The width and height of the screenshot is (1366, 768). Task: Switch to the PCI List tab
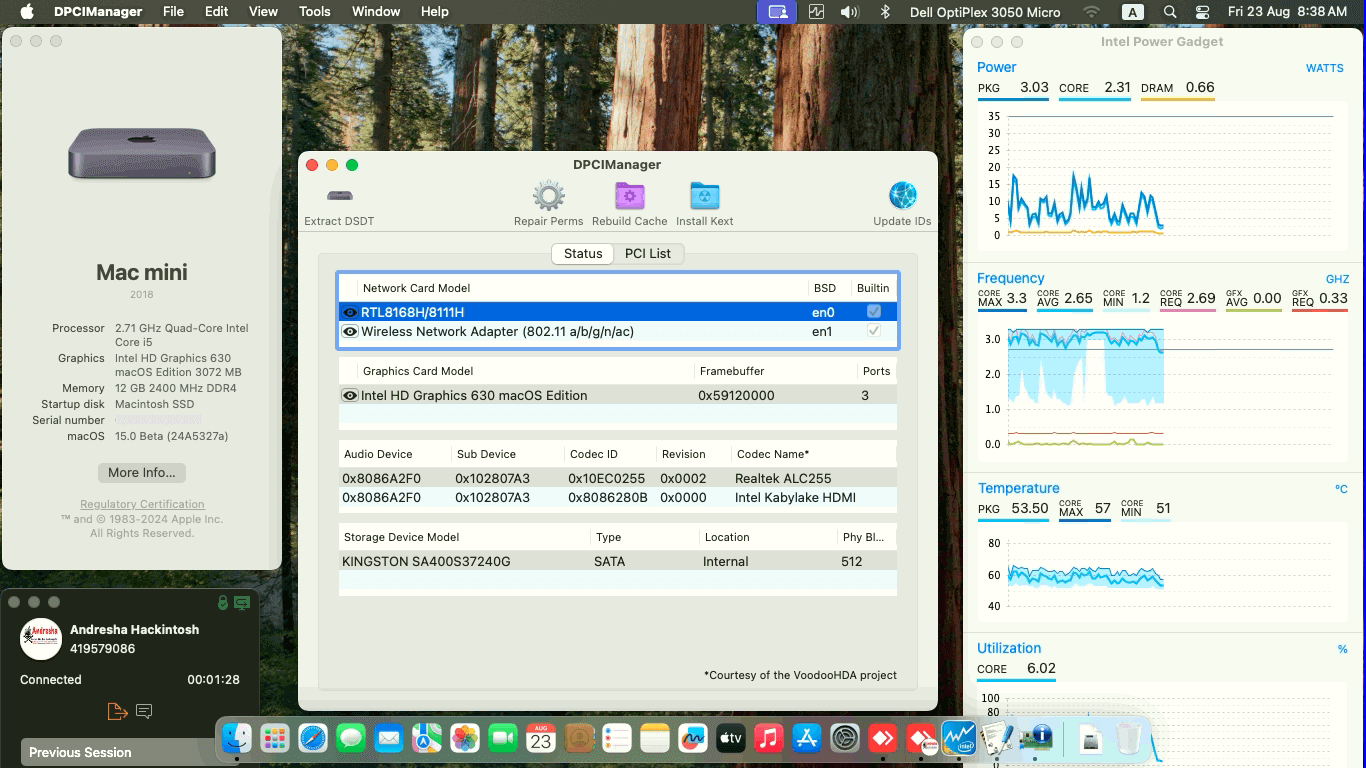648,253
